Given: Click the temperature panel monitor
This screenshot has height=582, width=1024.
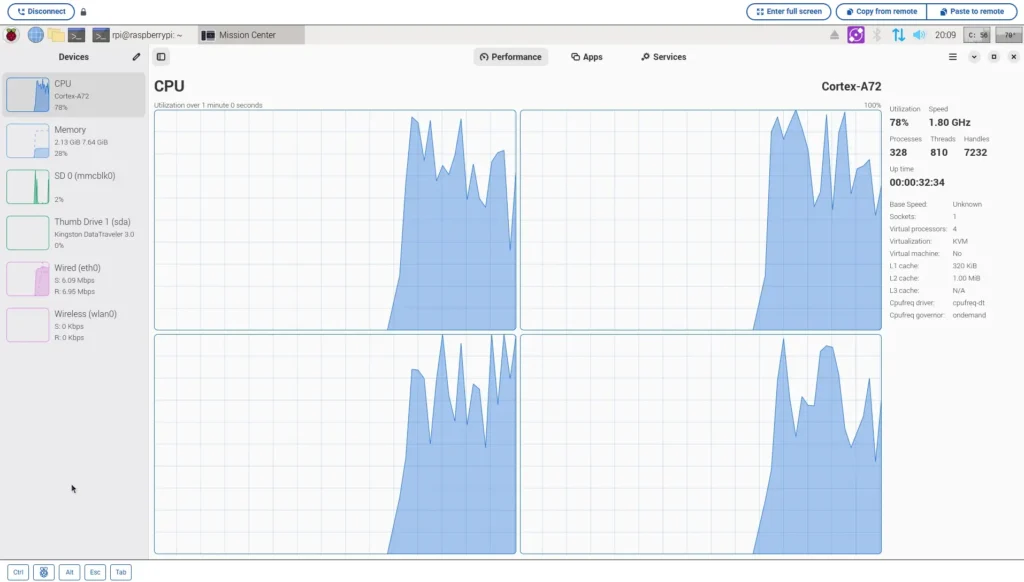Looking at the screenshot, I should [x=1009, y=35].
